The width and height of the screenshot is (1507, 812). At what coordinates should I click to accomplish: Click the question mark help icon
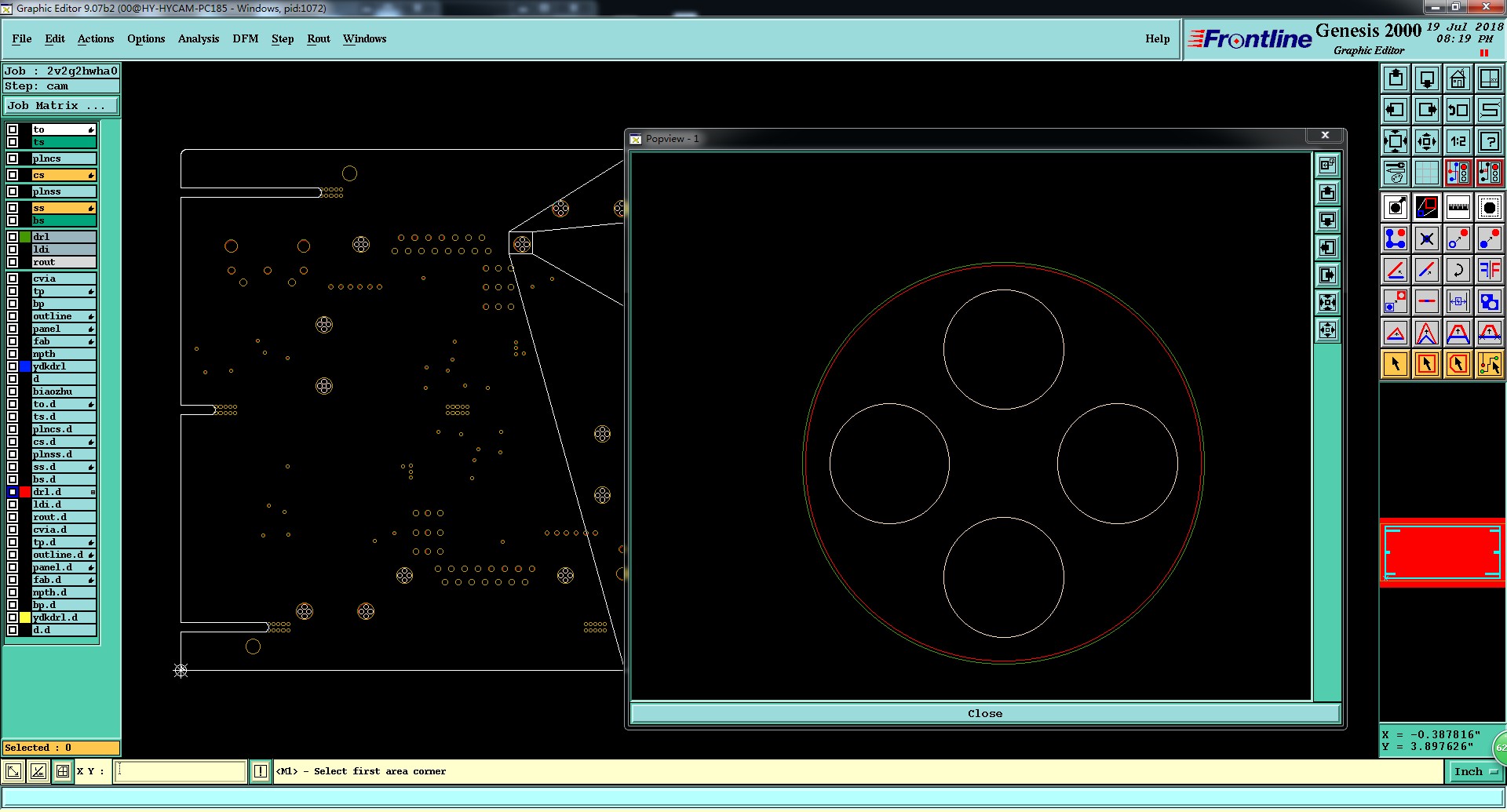click(1490, 141)
